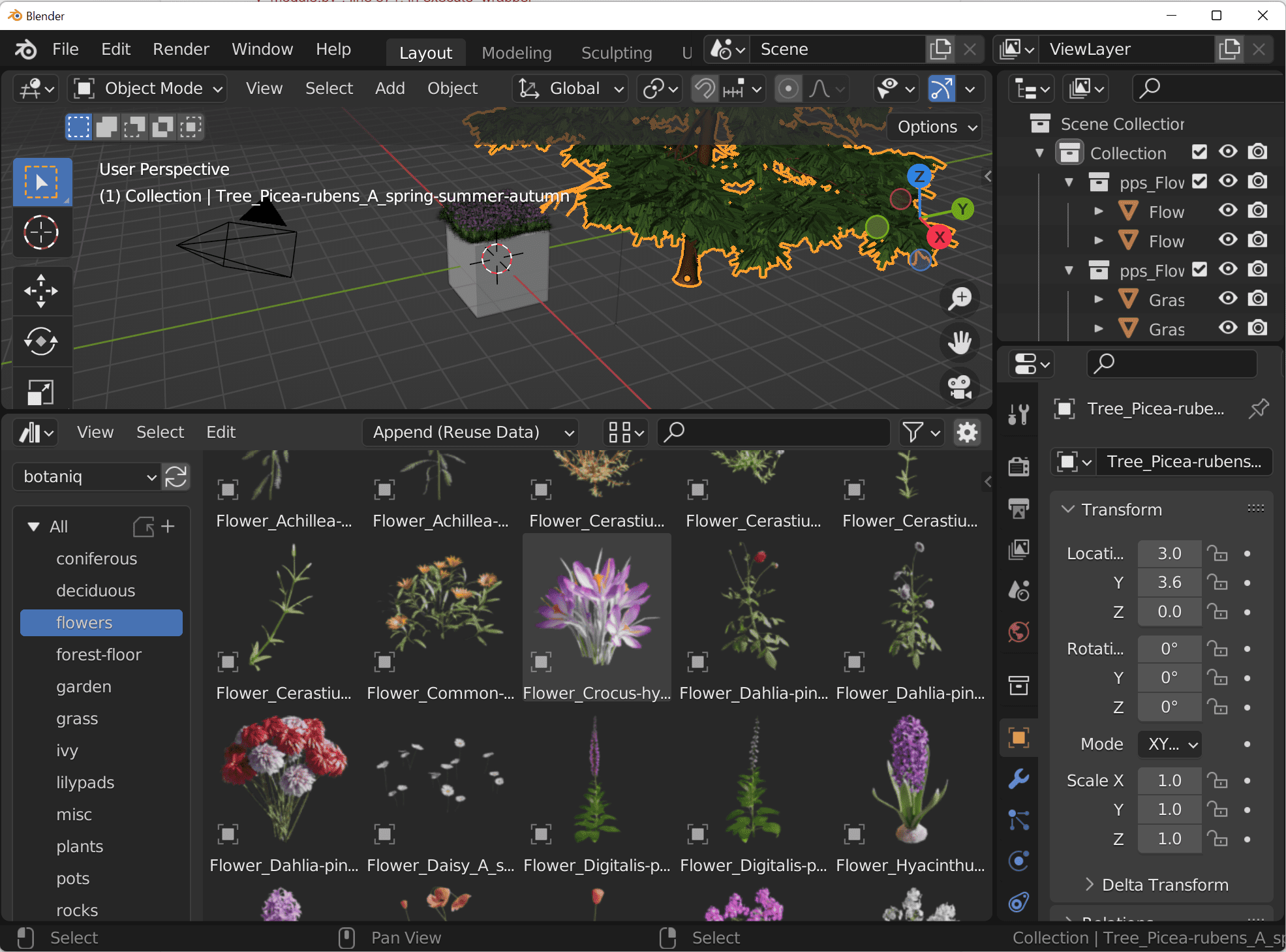Toggle first pps_Flow collection checkbox
The height and width of the screenshot is (952, 1286).
coord(1199,181)
